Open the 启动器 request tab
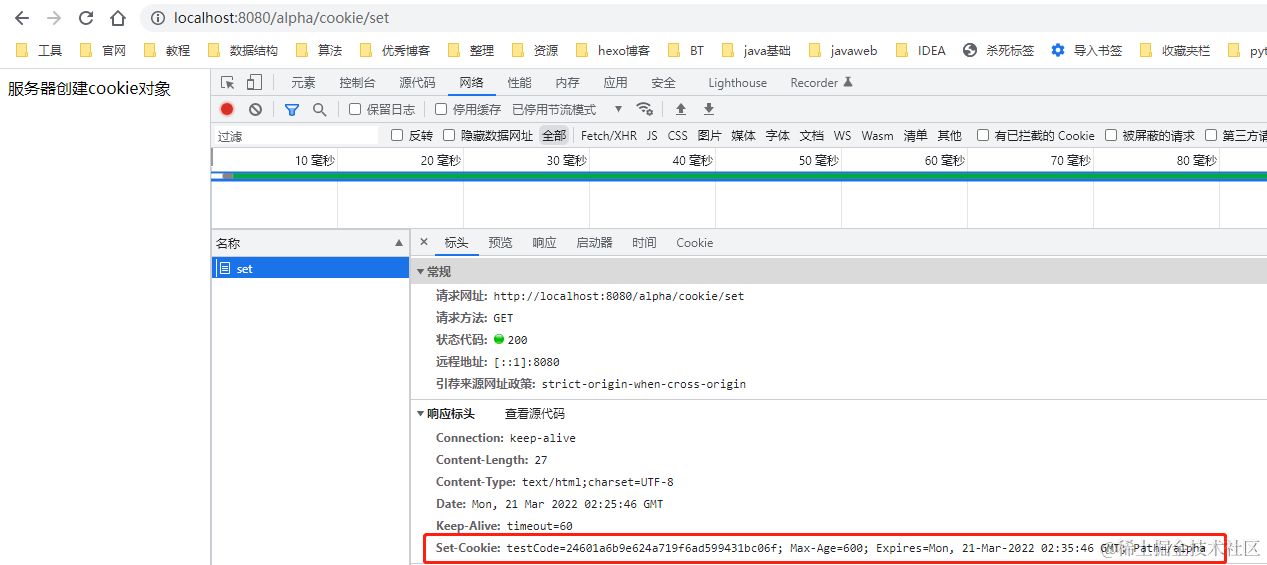Viewport: 1267px width, 565px height. click(x=594, y=242)
